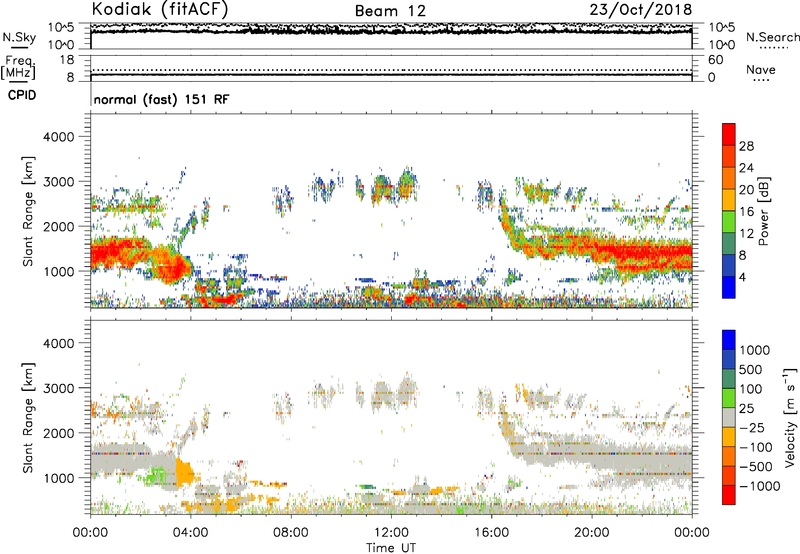Click the 16 tick on the power scale

pos(746,212)
